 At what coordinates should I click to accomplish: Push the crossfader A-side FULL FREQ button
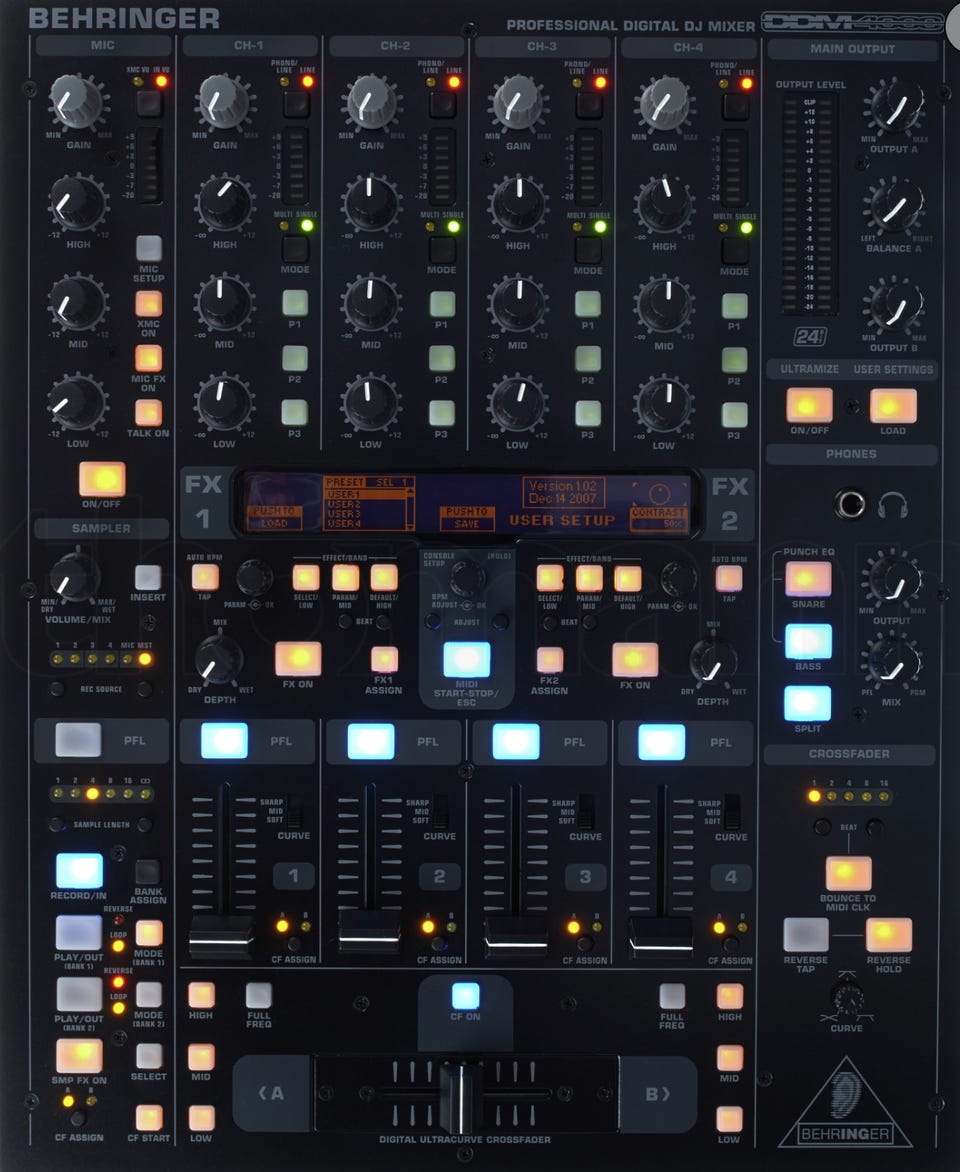click(x=259, y=996)
